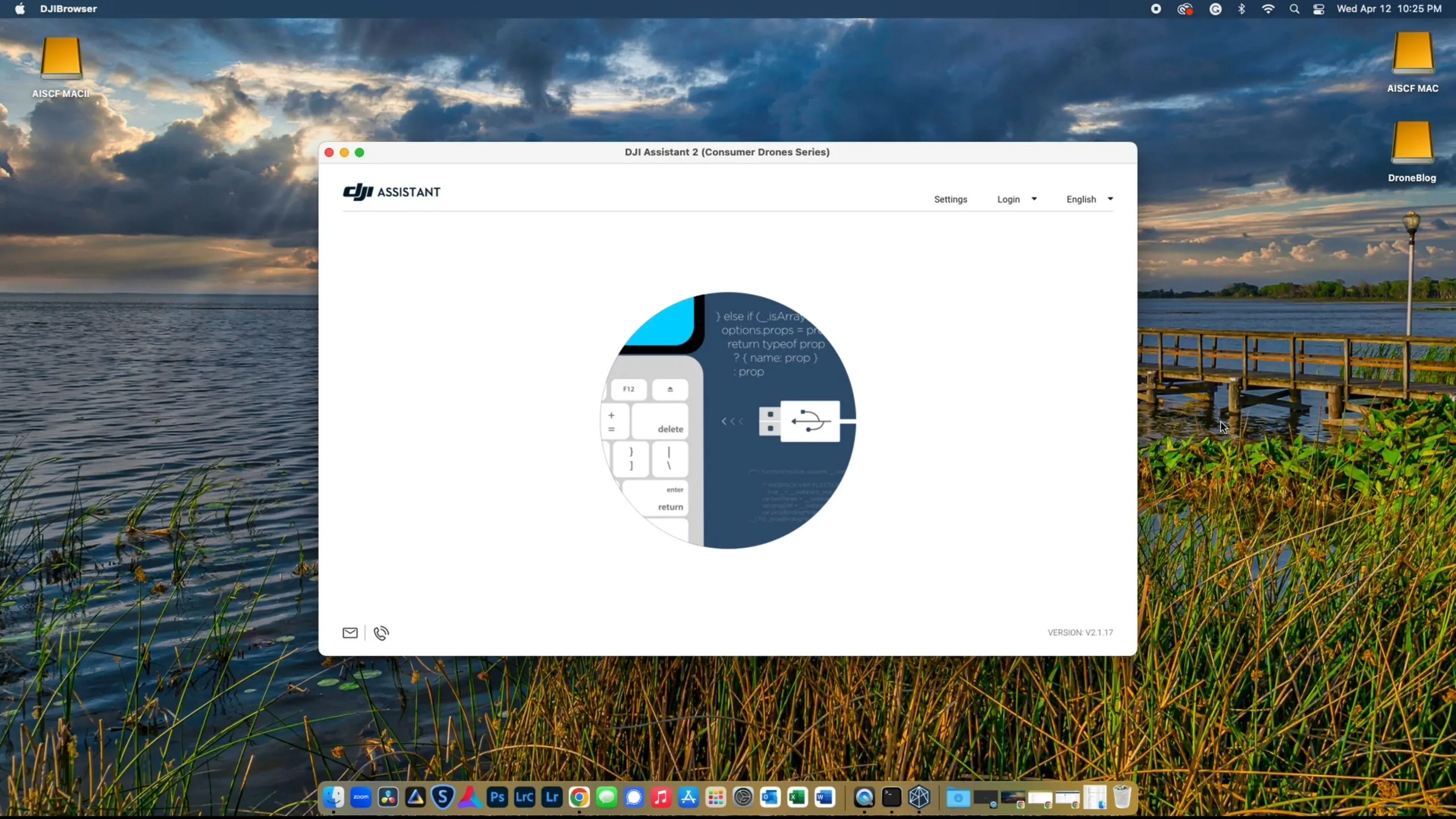1456x819 pixels.
Task: Open System Preferences from the dock
Action: pos(743,797)
